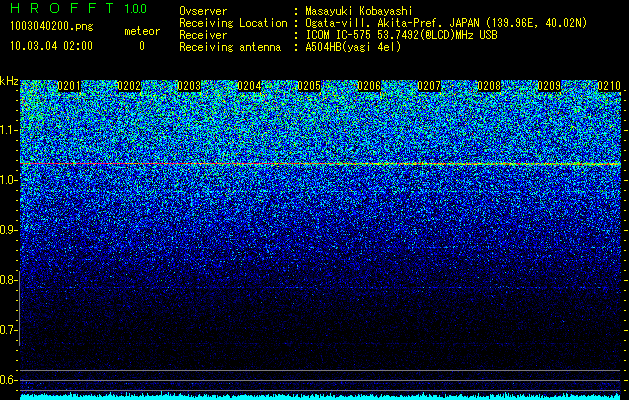Click the 0201 time marker
Screen dimensions: 629x400
(69, 86)
